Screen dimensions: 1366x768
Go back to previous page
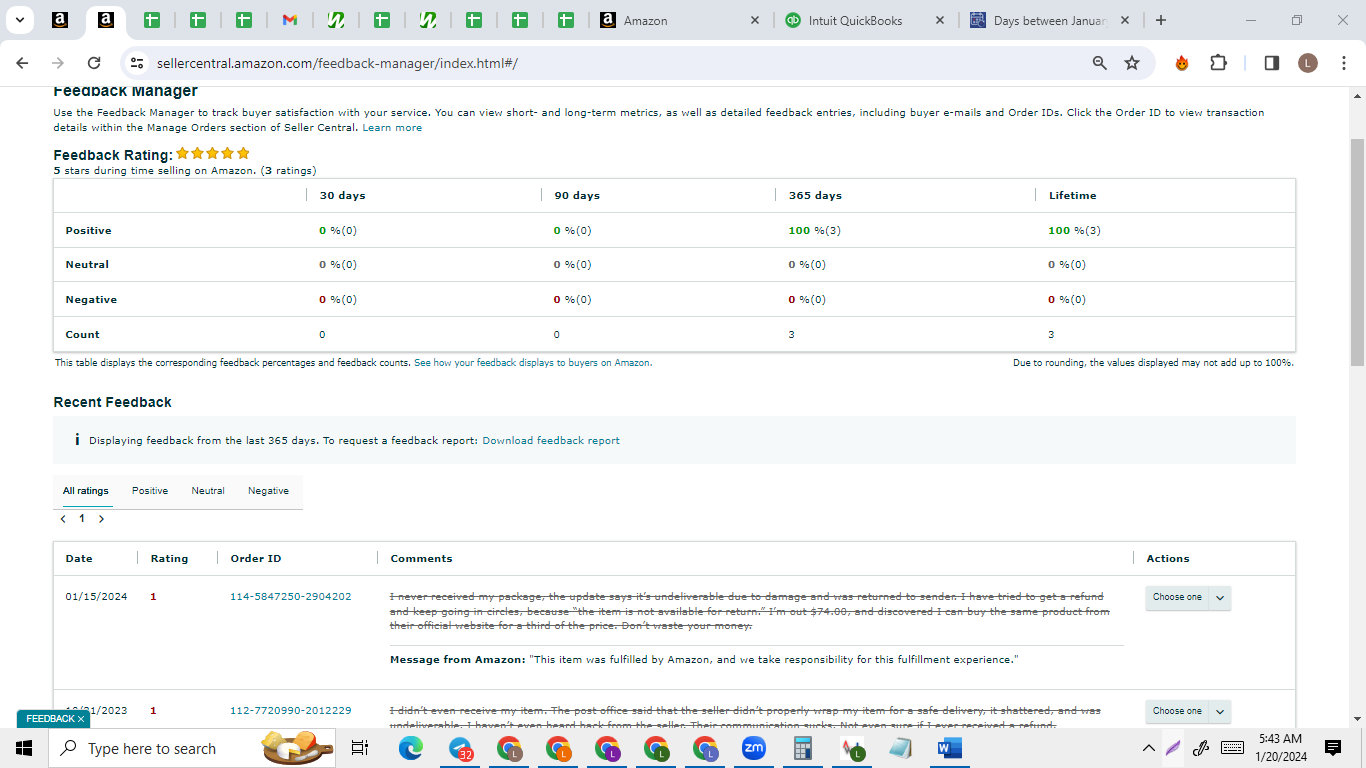22,63
